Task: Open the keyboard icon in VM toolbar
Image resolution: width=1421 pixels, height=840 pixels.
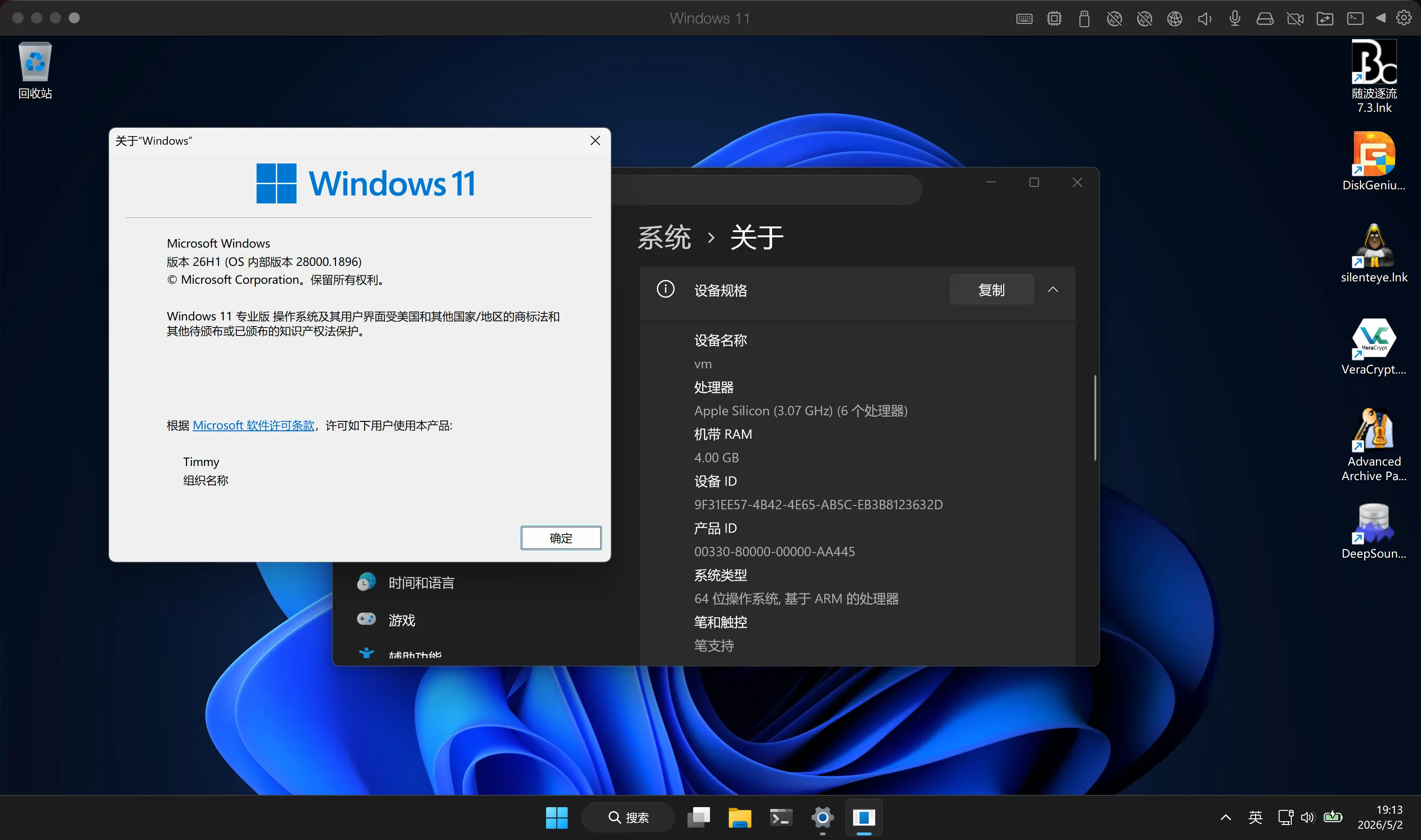Action: tap(1024, 19)
